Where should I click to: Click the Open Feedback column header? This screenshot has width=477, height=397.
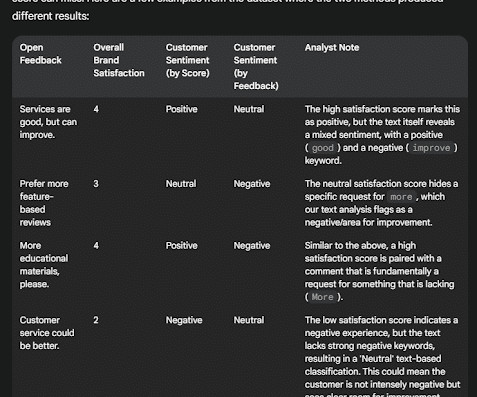pos(41,54)
